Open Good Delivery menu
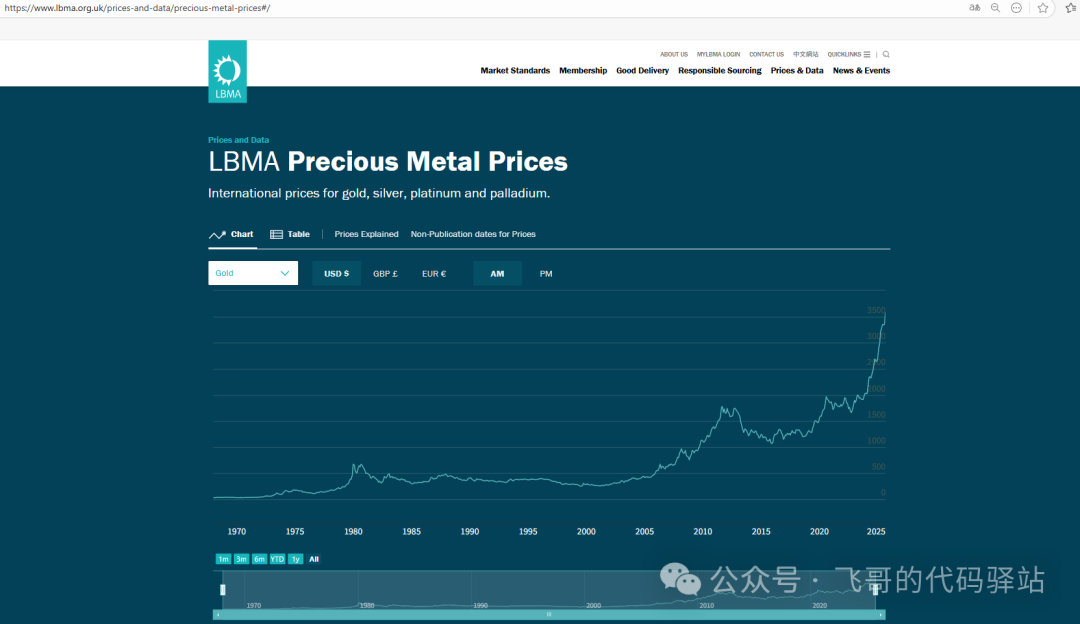This screenshot has height=624, width=1080. 643,70
